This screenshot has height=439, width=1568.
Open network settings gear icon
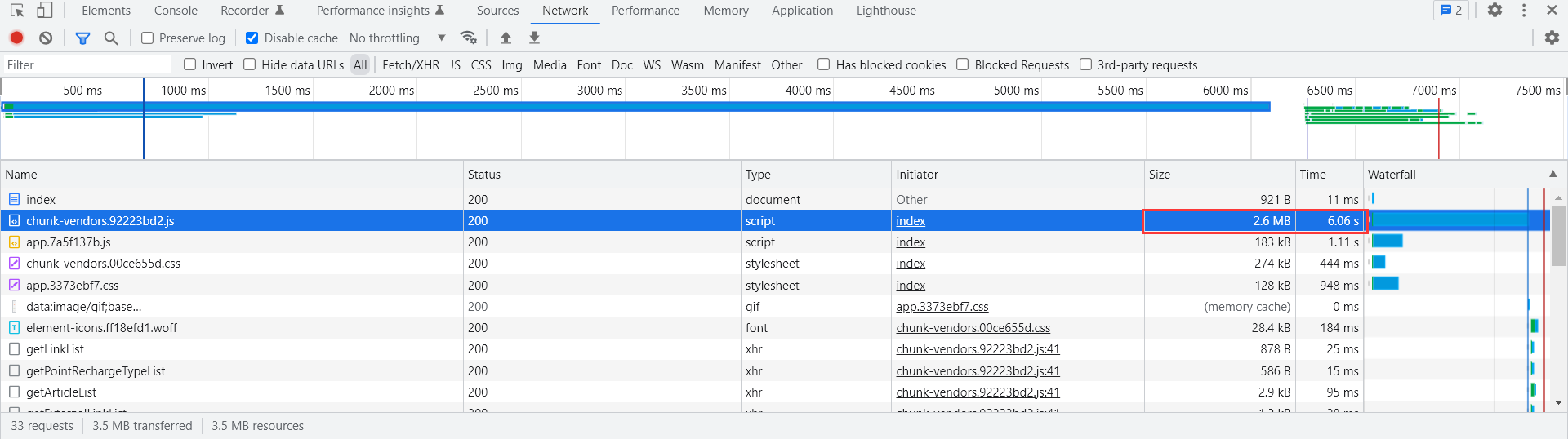coord(1552,38)
